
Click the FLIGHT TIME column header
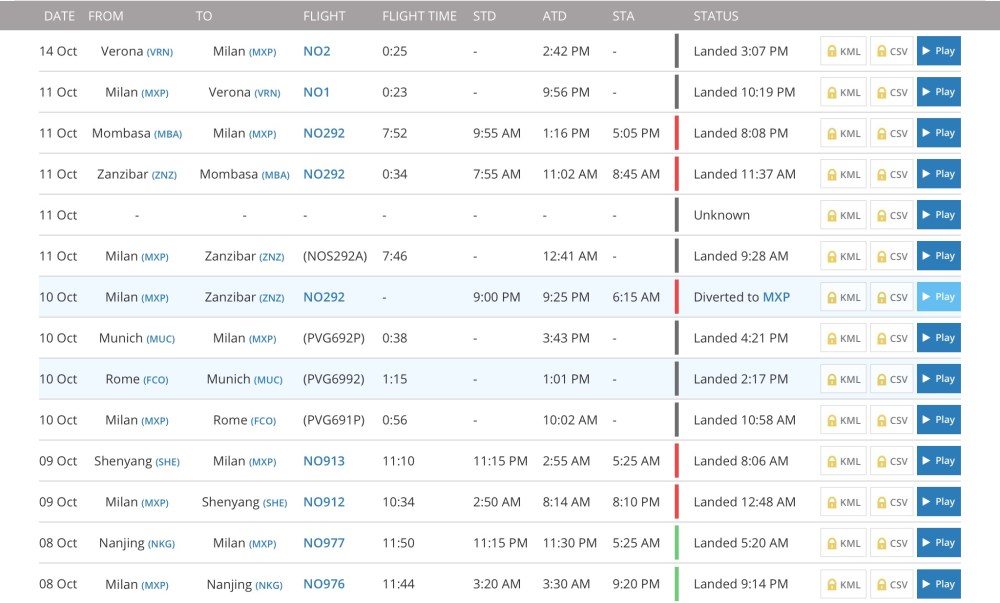click(x=419, y=16)
